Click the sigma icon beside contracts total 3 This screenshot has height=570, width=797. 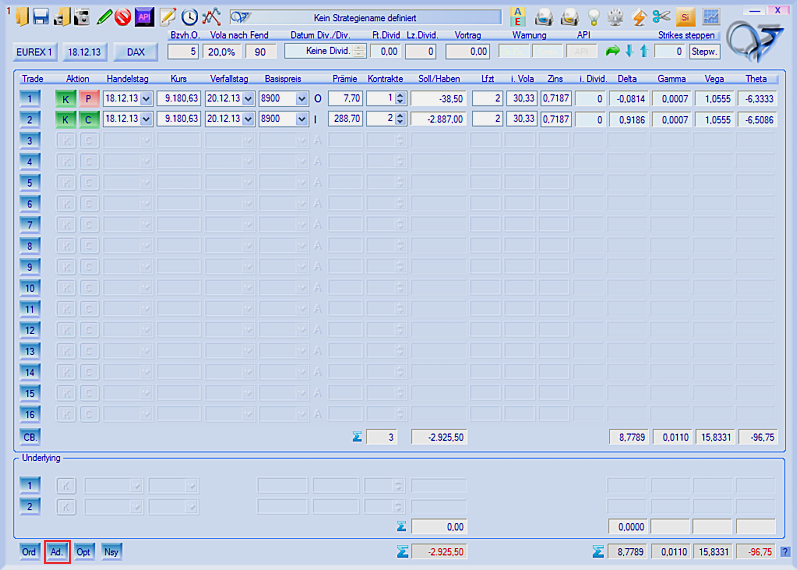coord(357,437)
